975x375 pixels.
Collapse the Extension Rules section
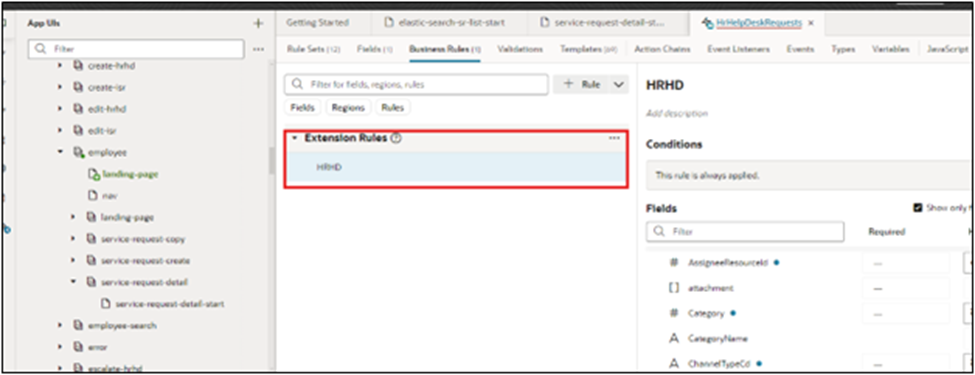tap(295, 138)
